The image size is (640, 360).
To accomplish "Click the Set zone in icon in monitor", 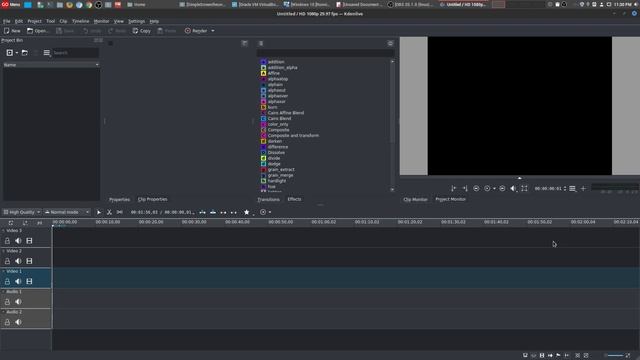I will (x=453, y=189).
